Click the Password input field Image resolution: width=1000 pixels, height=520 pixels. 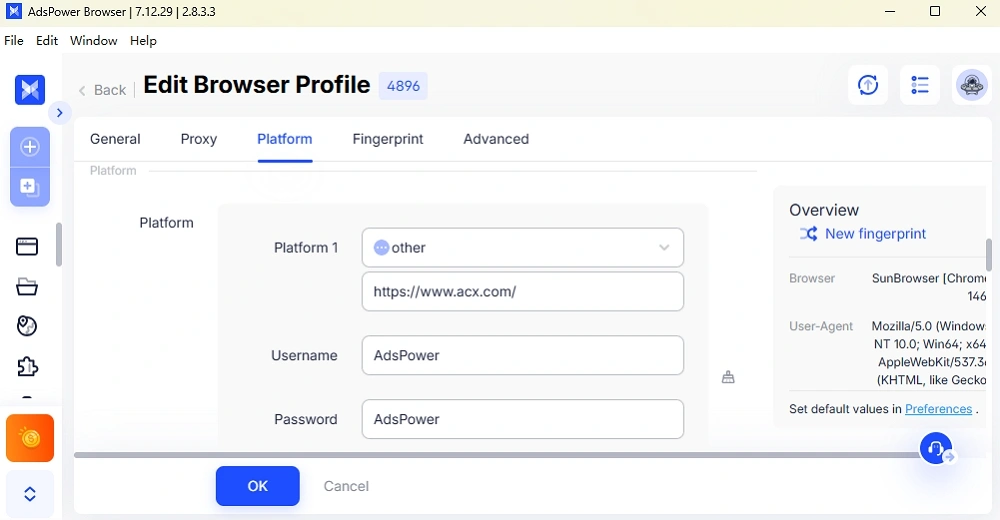(x=522, y=419)
